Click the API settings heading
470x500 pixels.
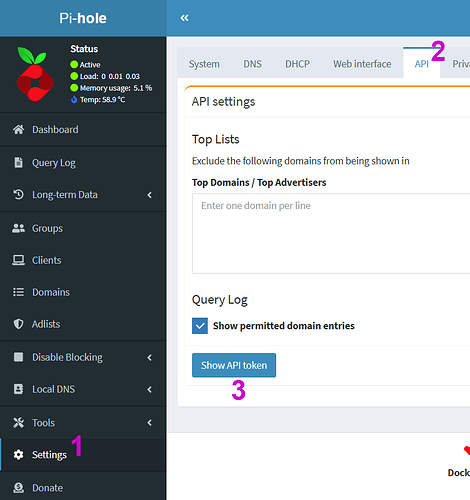click(223, 102)
